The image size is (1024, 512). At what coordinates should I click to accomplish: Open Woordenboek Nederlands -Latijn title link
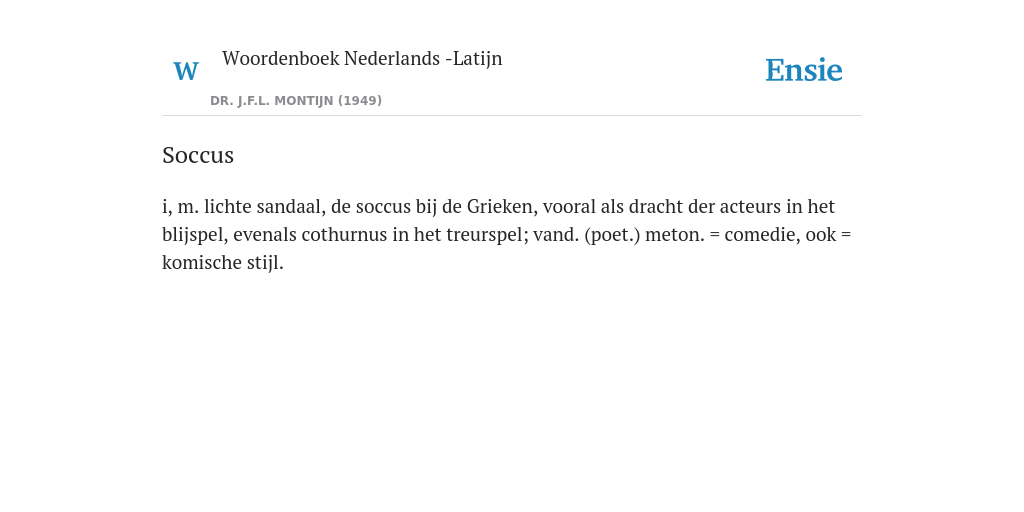coord(362,58)
